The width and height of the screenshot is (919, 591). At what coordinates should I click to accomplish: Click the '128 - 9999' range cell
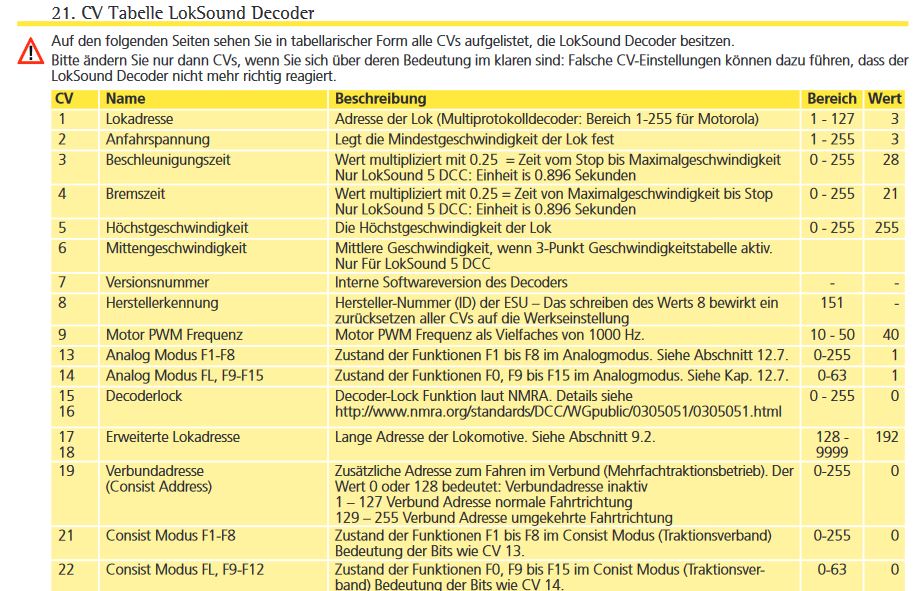[832, 445]
